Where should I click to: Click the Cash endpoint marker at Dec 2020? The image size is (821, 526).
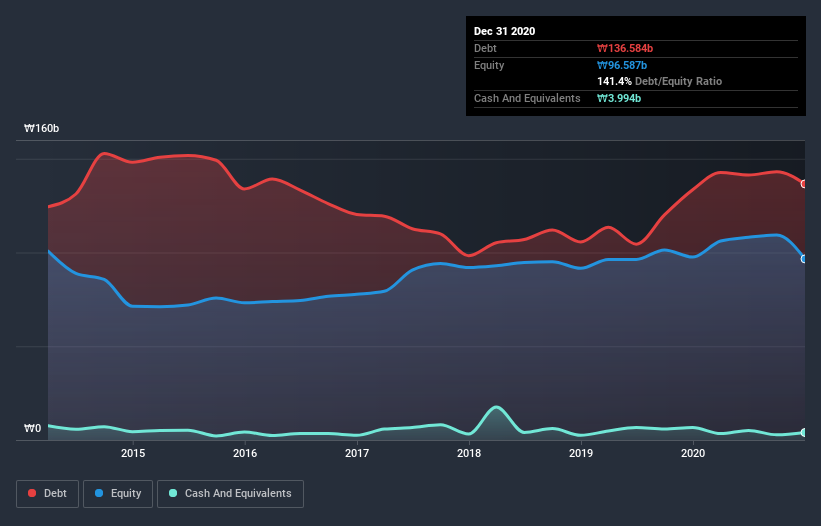click(x=804, y=432)
